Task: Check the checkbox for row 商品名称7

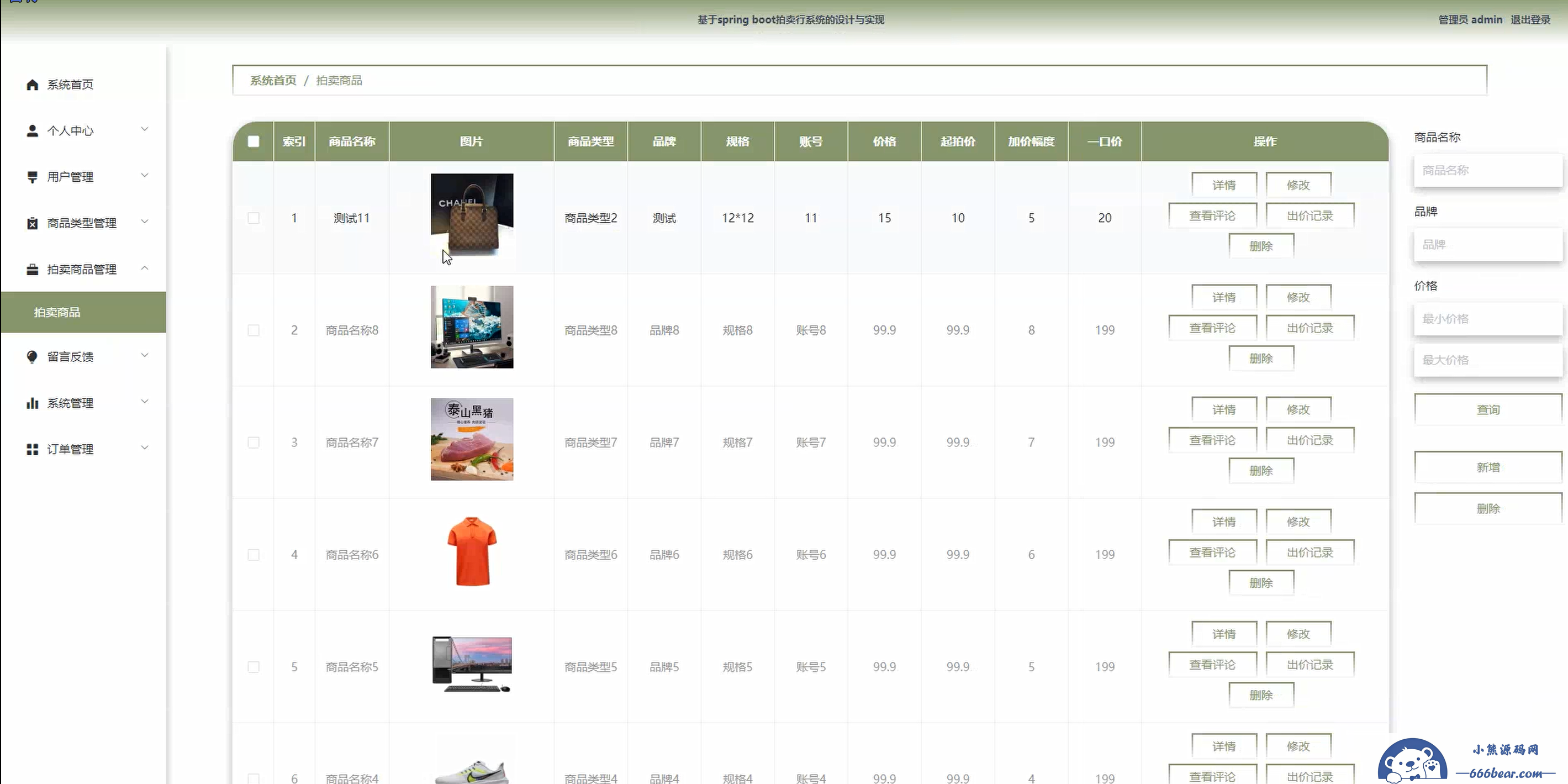Action: click(x=254, y=443)
